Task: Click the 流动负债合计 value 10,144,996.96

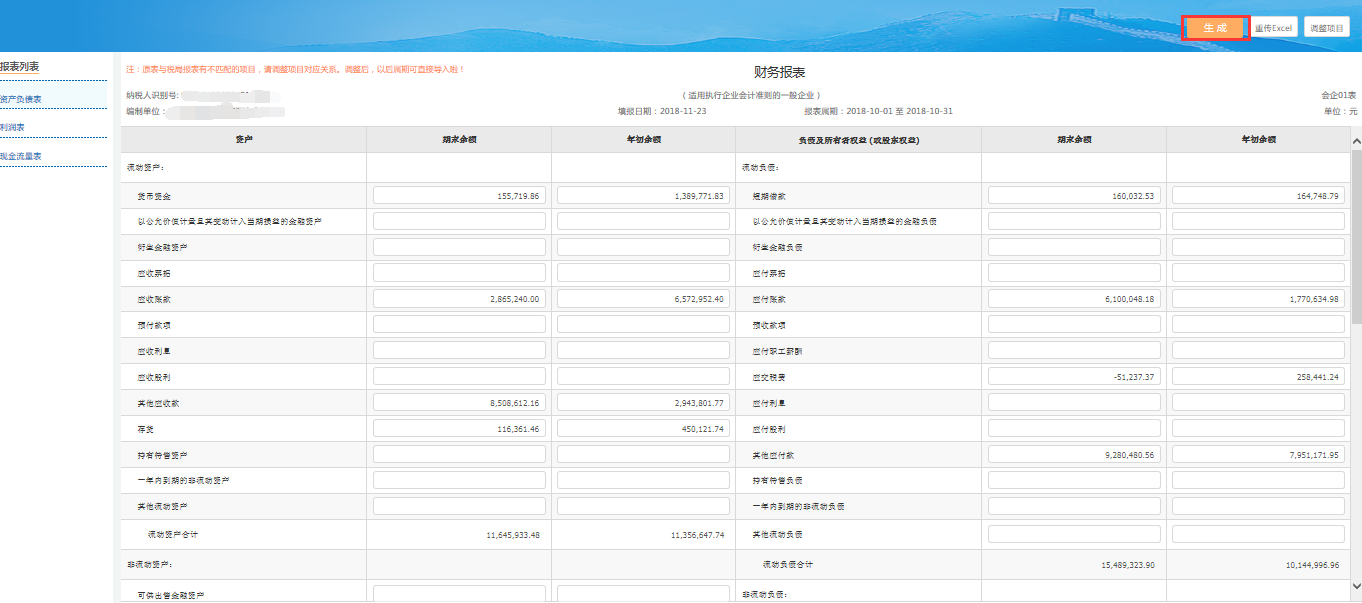Action: click(x=1312, y=565)
